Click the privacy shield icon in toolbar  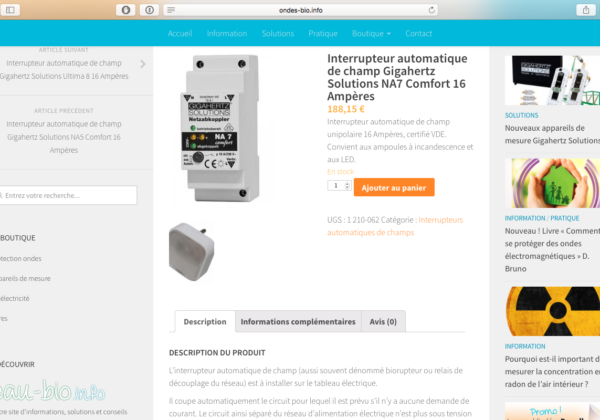[126, 10]
